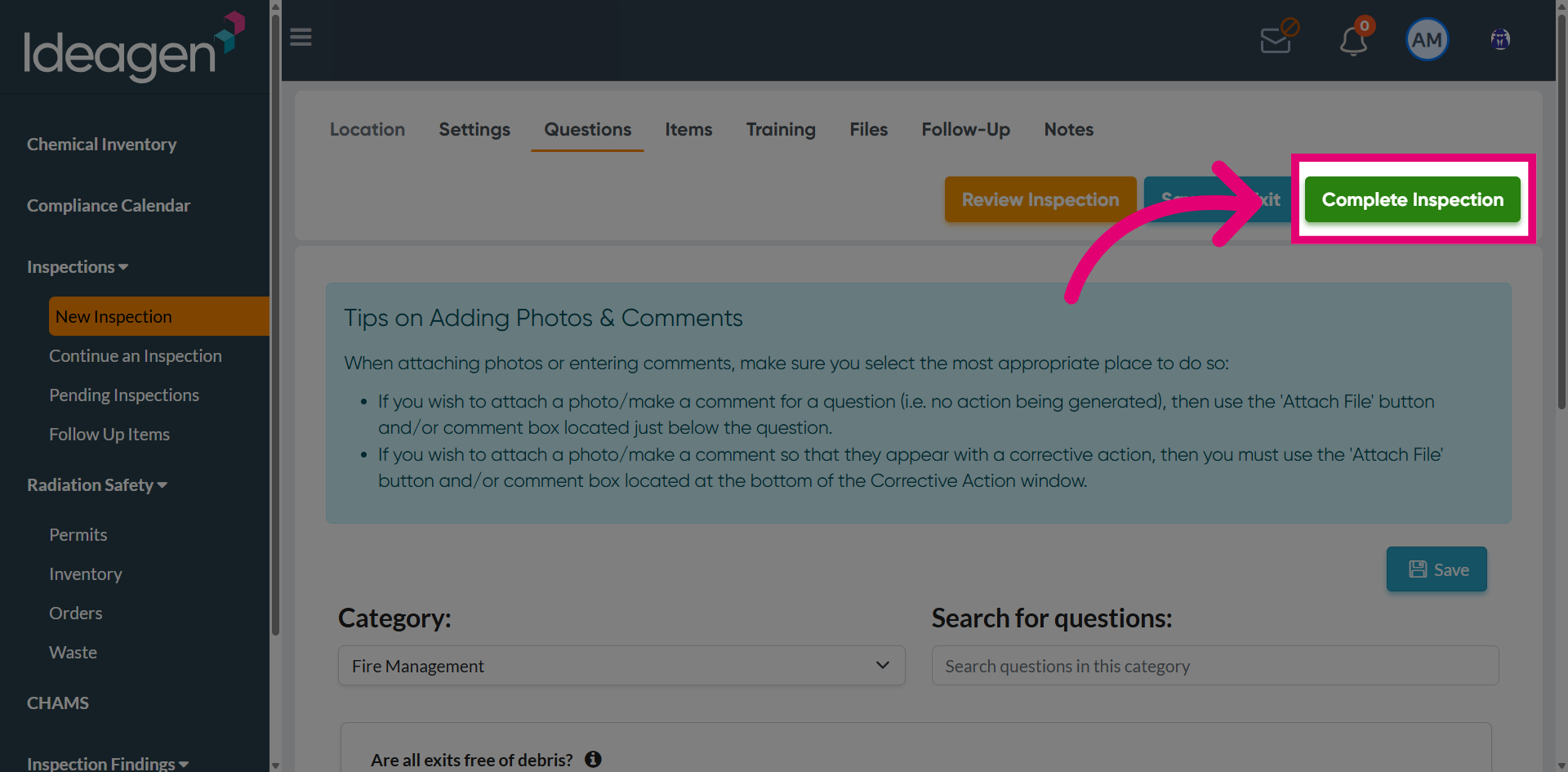
Task: Open the AM user avatar menu
Action: click(1427, 39)
